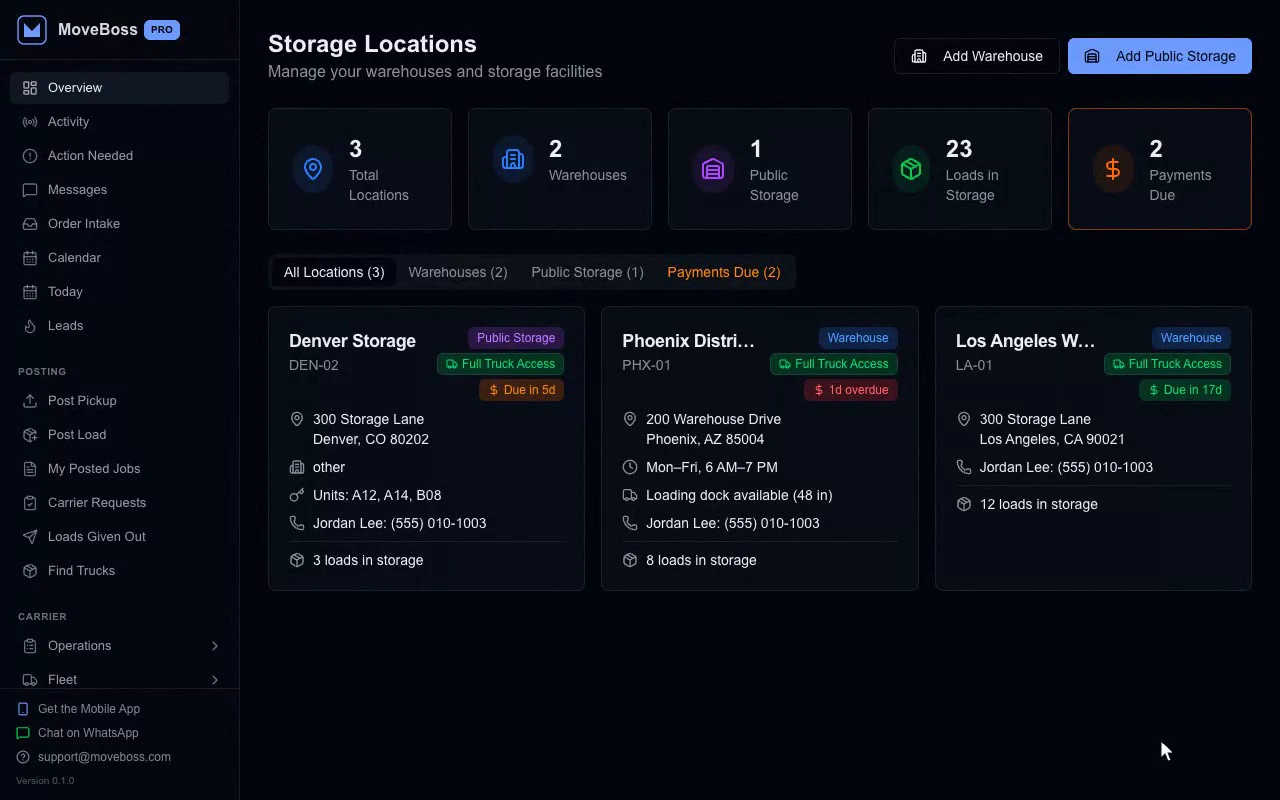The image size is (1280, 800).
Task: Open Activity via its pulse icon
Action: point(30,122)
